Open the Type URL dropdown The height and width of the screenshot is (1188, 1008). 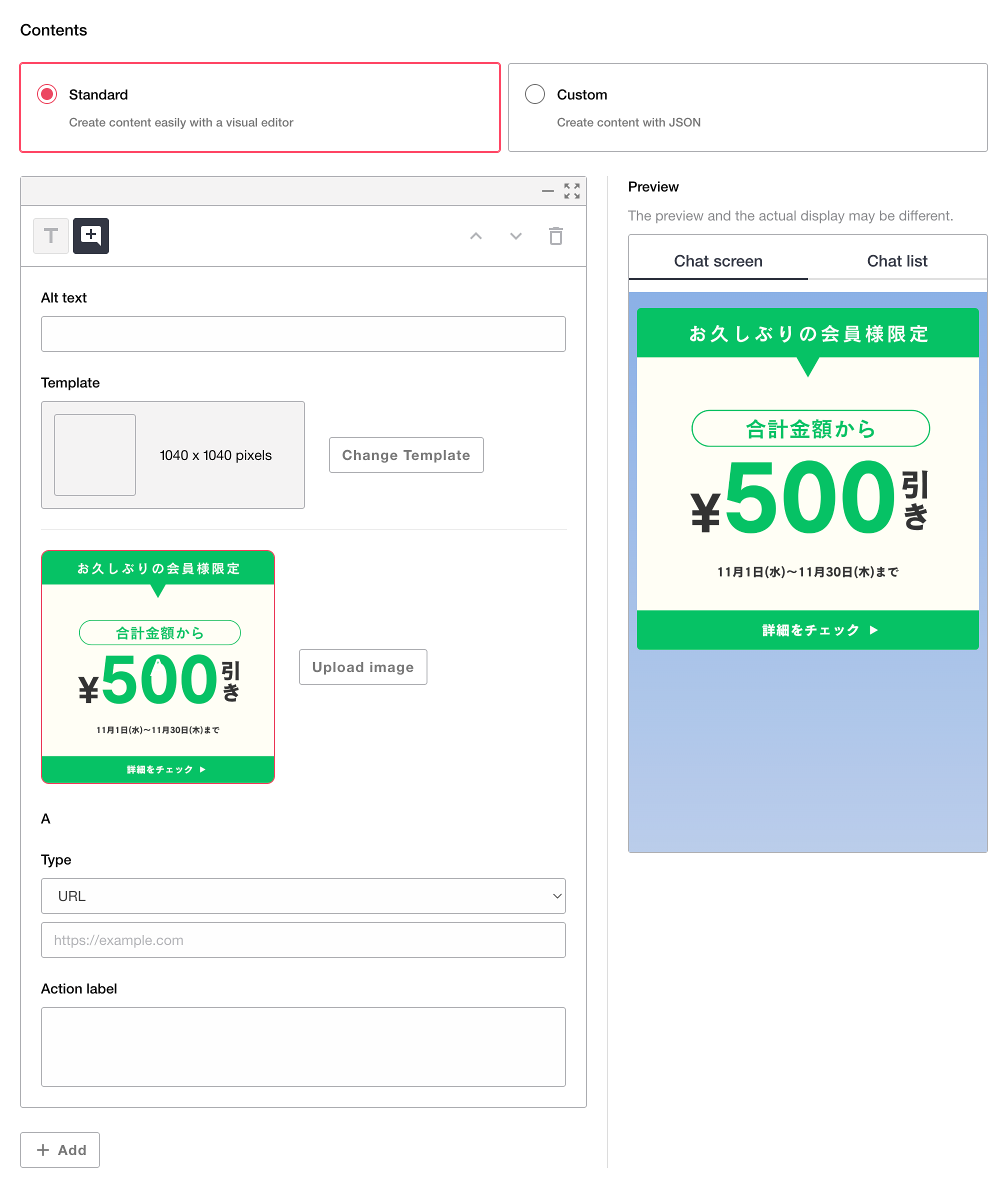click(x=303, y=895)
